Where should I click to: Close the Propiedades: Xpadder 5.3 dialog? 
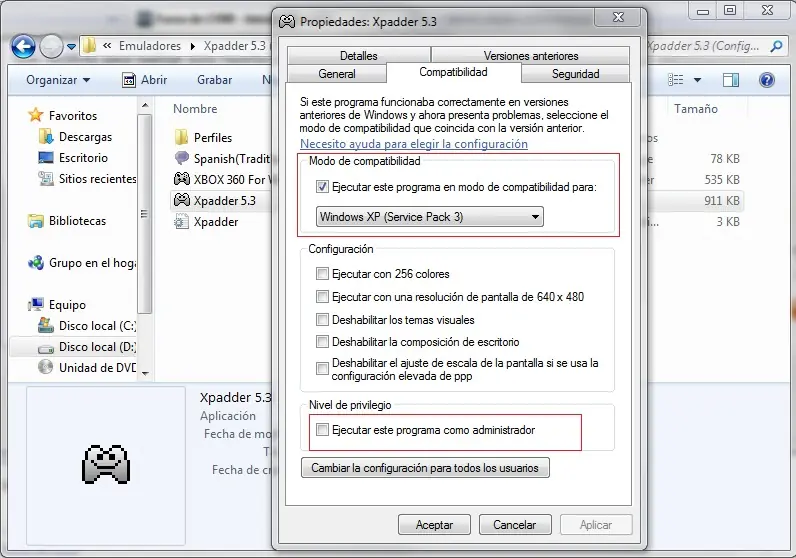(x=618, y=17)
